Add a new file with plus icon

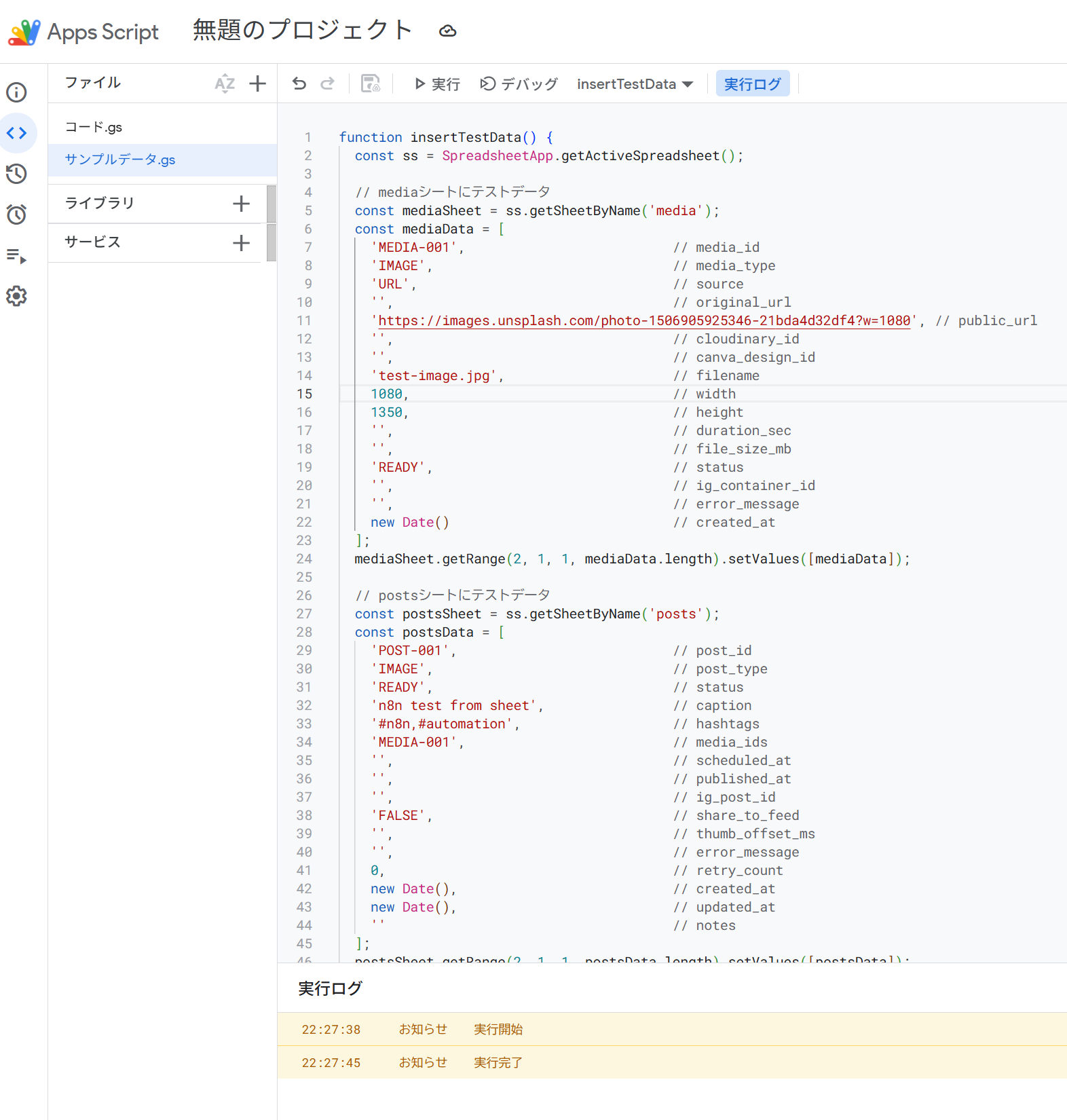coord(257,83)
